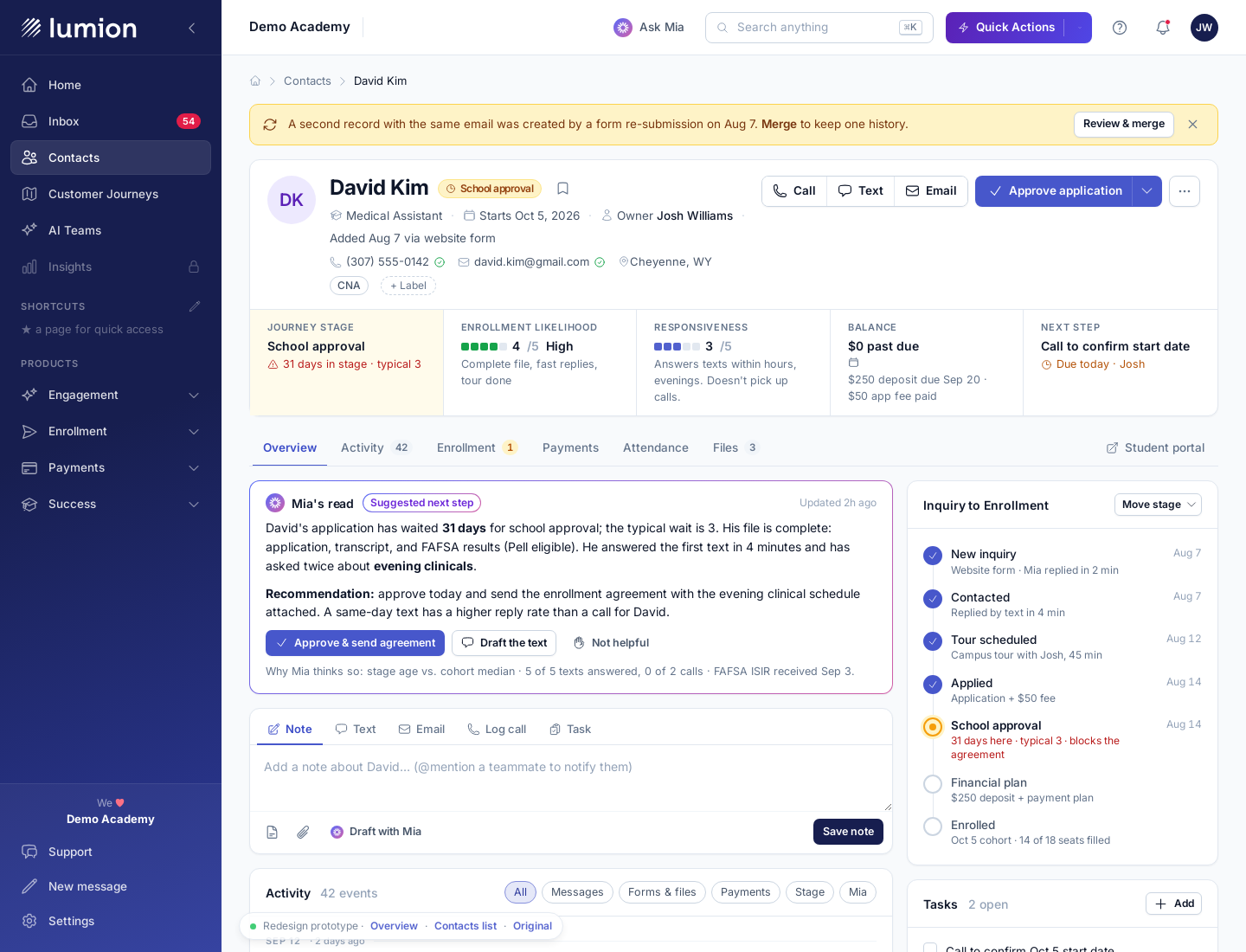Filter activity by Messages
This screenshot has height=952, width=1246.
577,892
